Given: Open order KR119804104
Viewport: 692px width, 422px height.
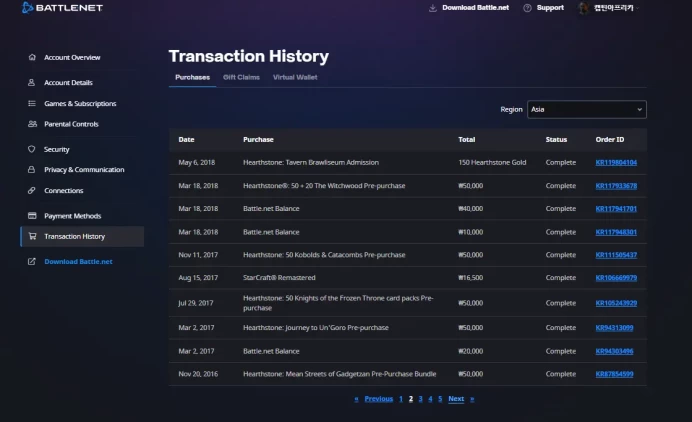Looking at the screenshot, I should point(616,162).
